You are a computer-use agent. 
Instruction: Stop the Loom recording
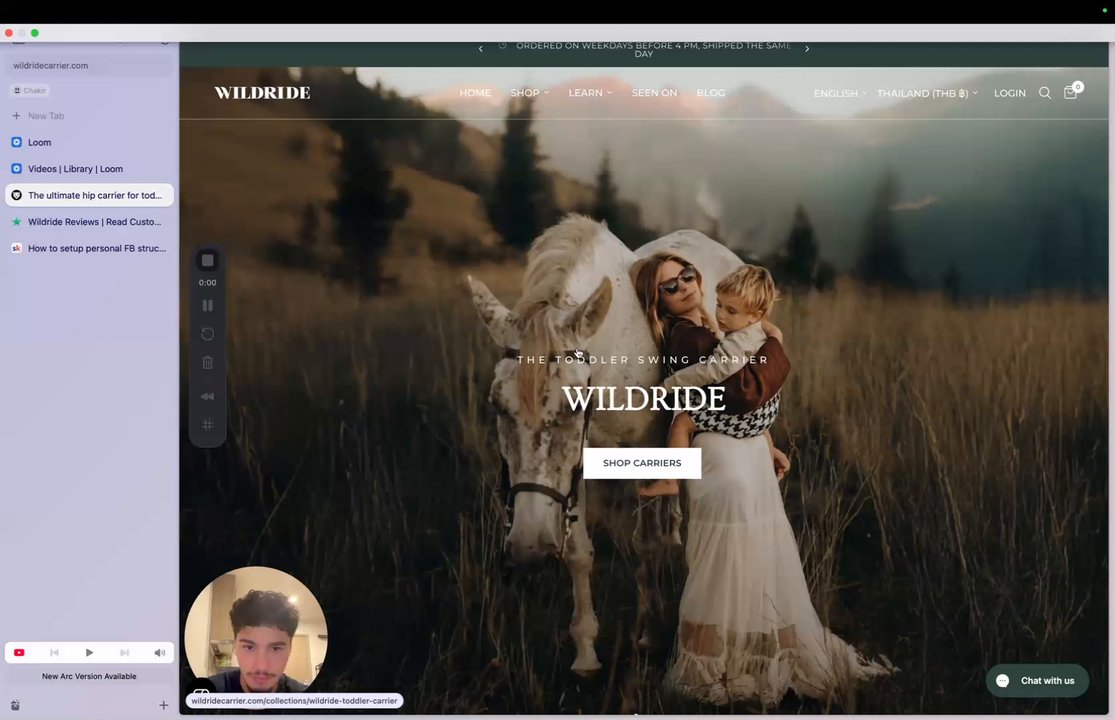pos(208,260)
